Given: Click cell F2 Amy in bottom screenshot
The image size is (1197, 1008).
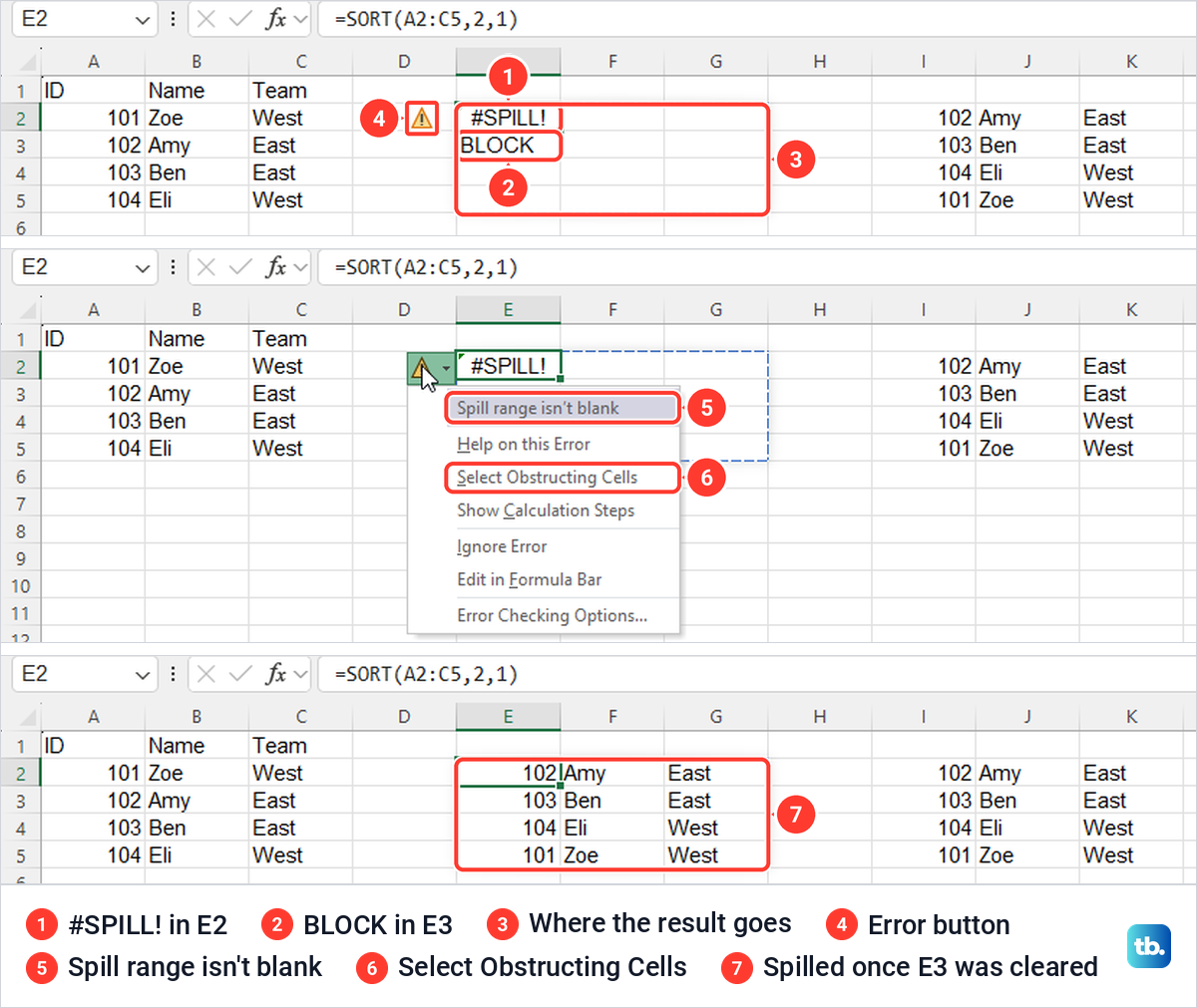Looking at the screenshot, I should (612, 774).
